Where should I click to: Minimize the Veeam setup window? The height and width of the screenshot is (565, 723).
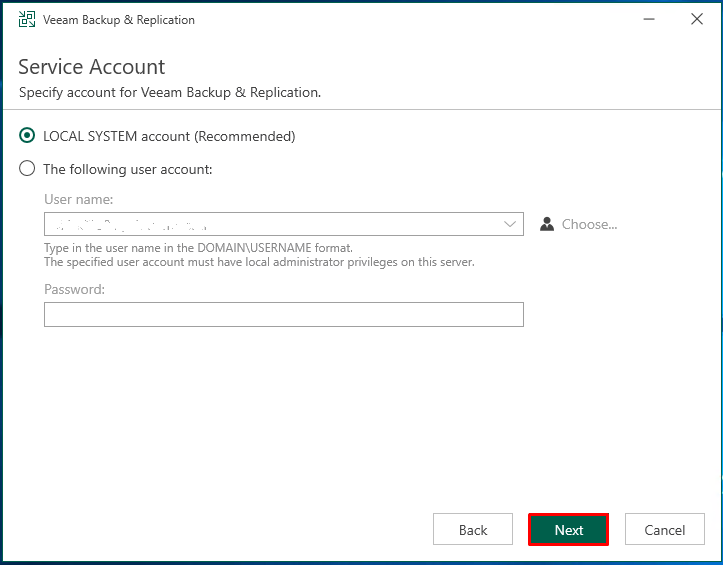(x=649, y=19)
